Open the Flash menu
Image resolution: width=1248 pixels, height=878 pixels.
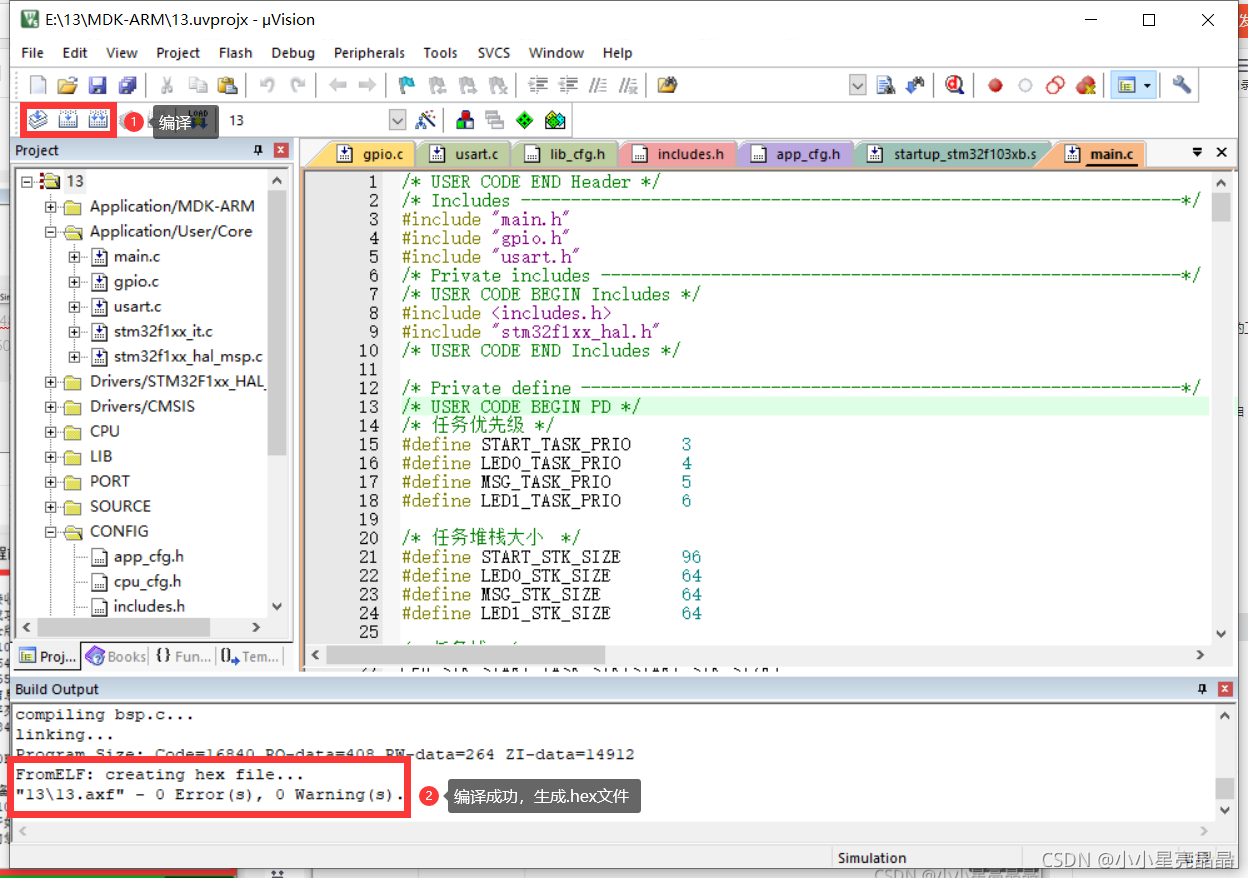[236, 53]
